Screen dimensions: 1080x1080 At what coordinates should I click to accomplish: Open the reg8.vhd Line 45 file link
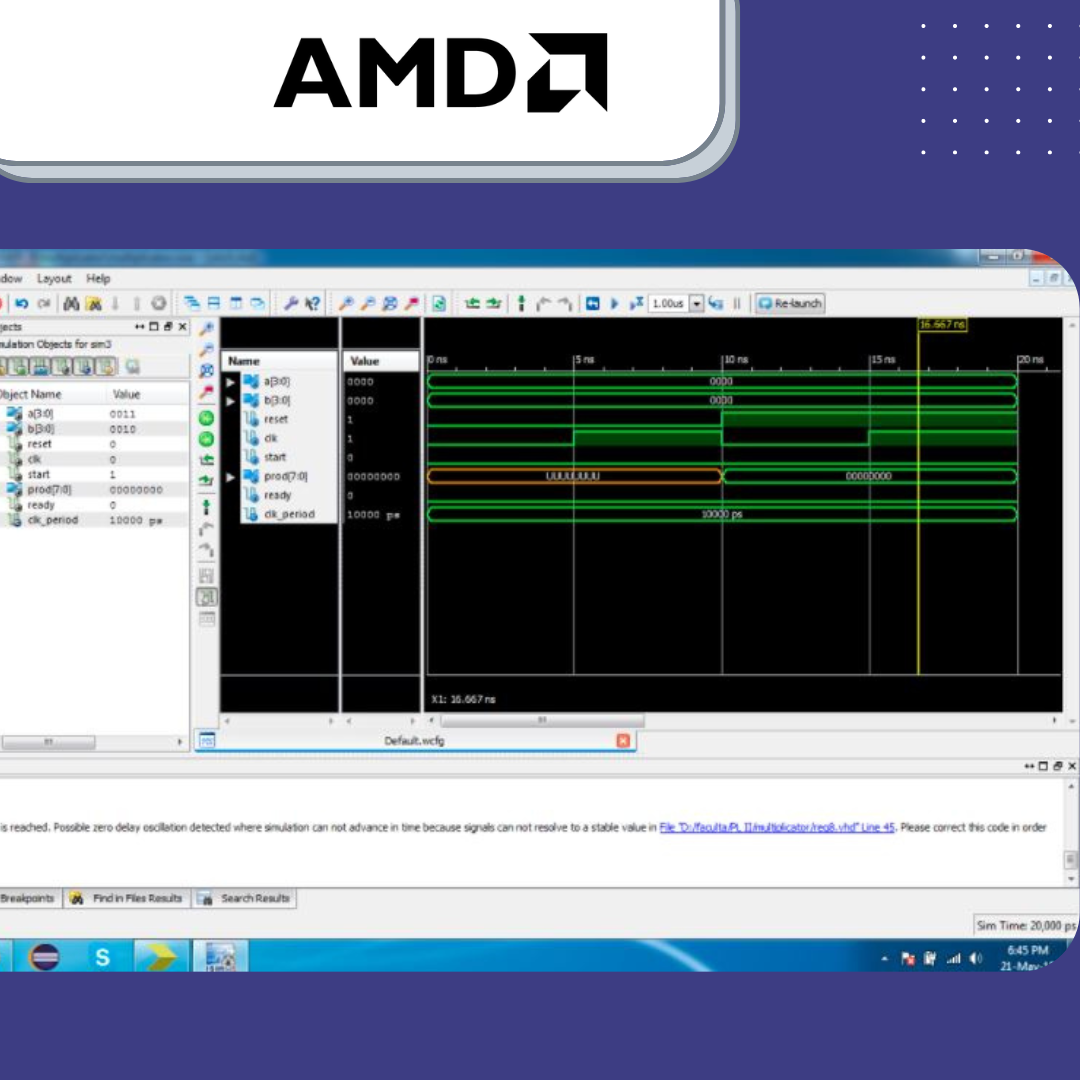[x=776, y=828]
